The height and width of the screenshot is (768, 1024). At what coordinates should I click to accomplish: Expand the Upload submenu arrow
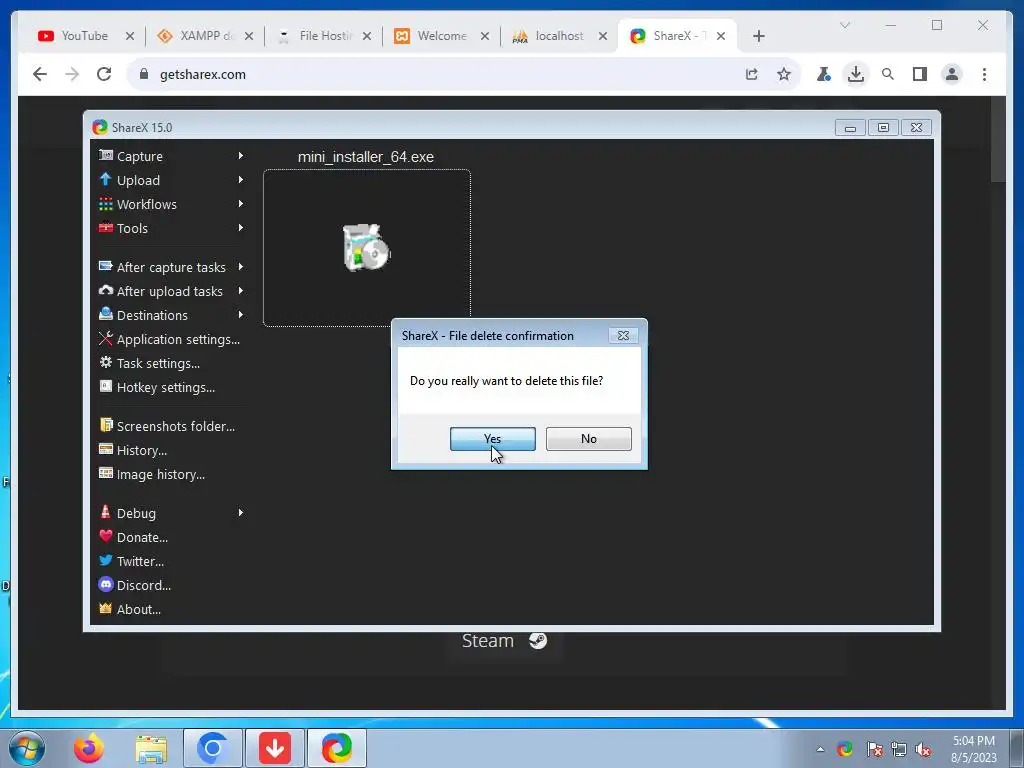click(x=241, y=180)
